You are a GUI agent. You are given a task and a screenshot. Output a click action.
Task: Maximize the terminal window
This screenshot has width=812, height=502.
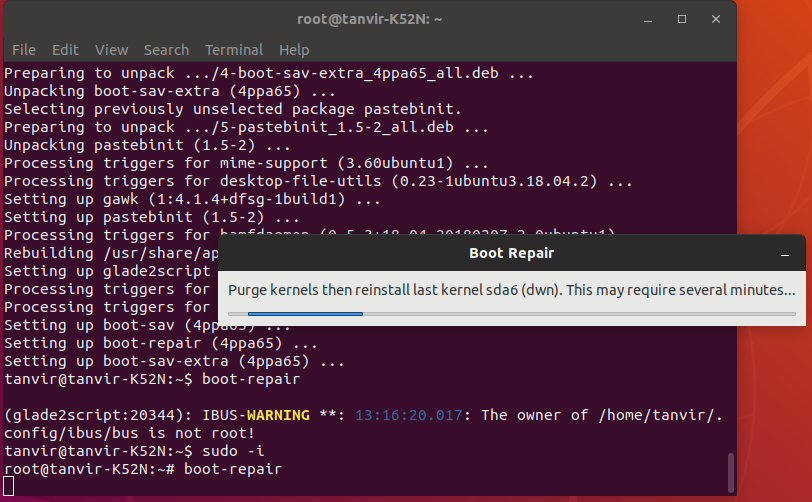coord(682,19)
